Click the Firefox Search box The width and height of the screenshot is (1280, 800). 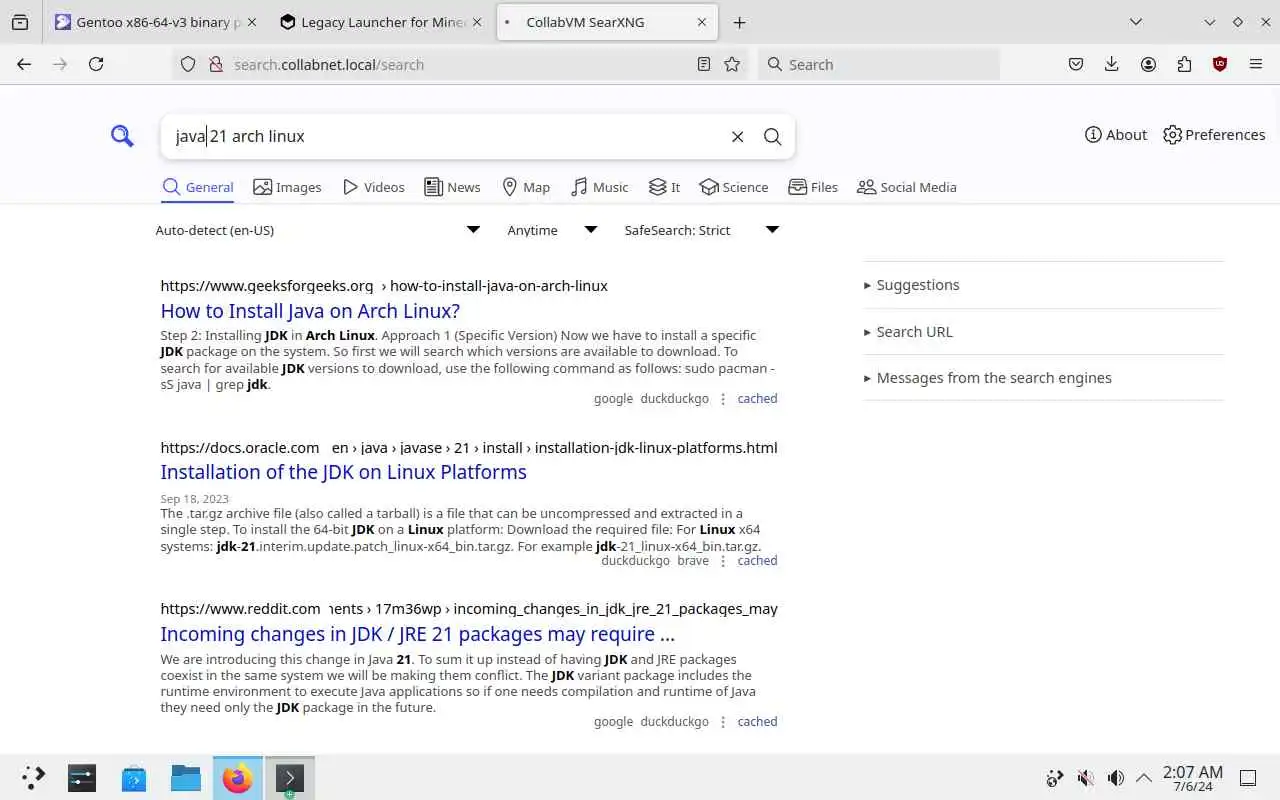point(878,64)
